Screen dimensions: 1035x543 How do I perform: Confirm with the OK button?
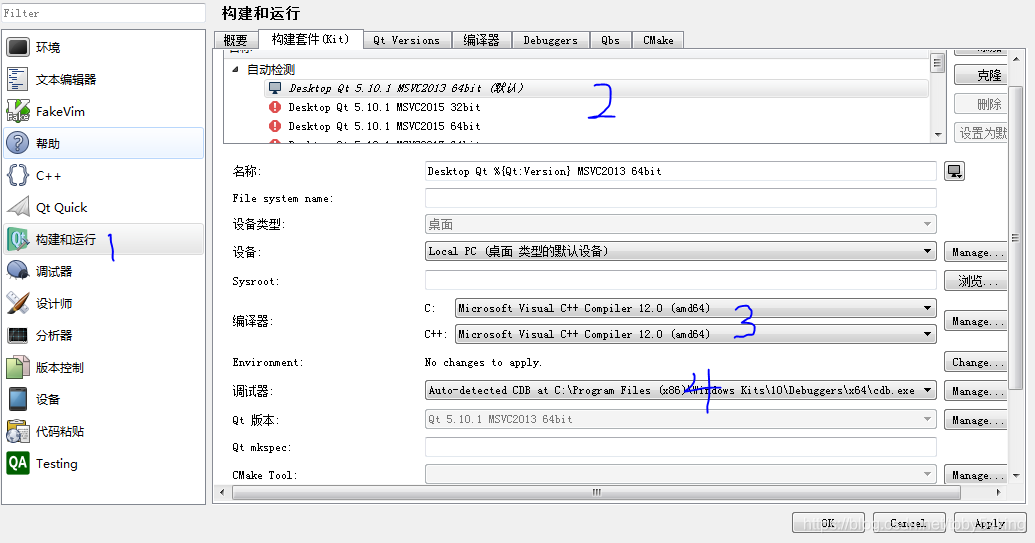828,523
